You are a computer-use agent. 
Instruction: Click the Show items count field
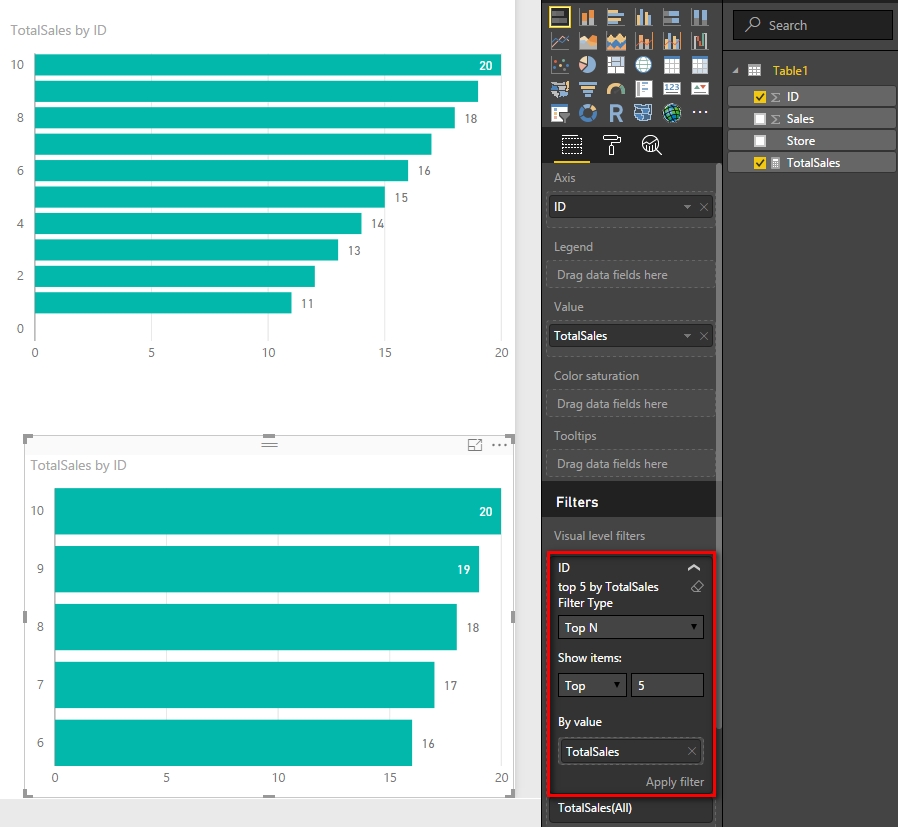[x=667, y=686]
